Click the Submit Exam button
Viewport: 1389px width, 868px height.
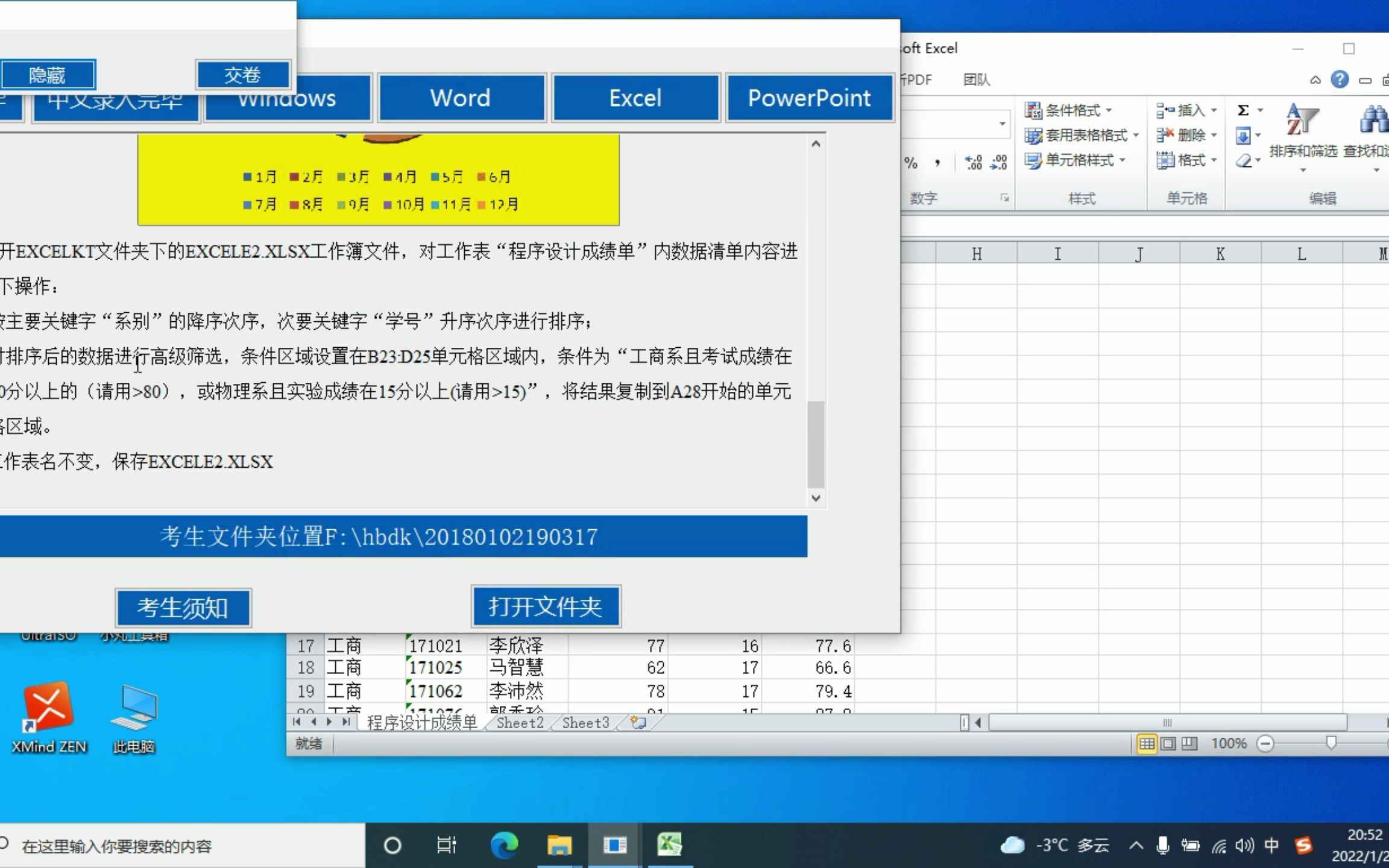pos(242,75)
